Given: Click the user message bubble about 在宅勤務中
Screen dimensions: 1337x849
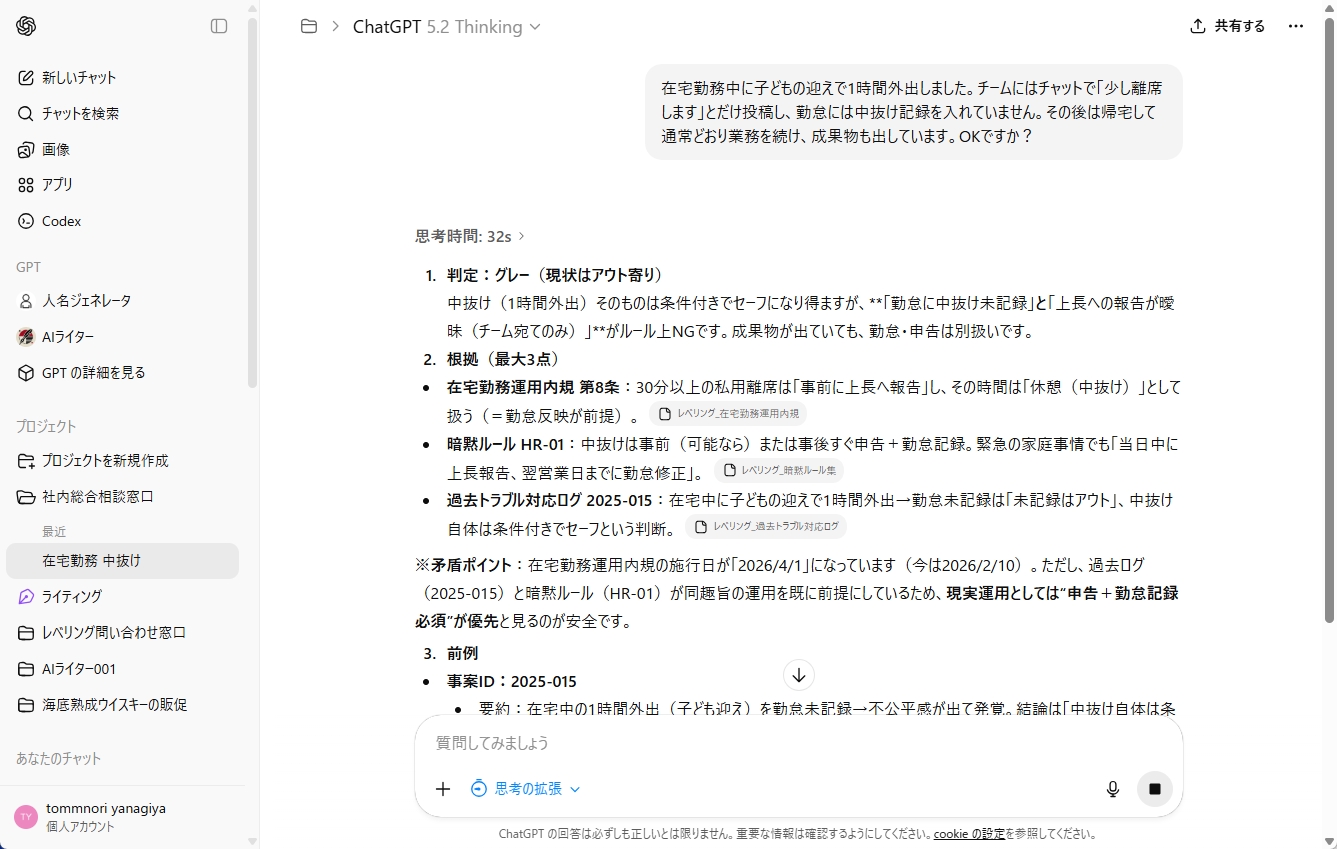Looking at the screenshot, I should point(914,112).
